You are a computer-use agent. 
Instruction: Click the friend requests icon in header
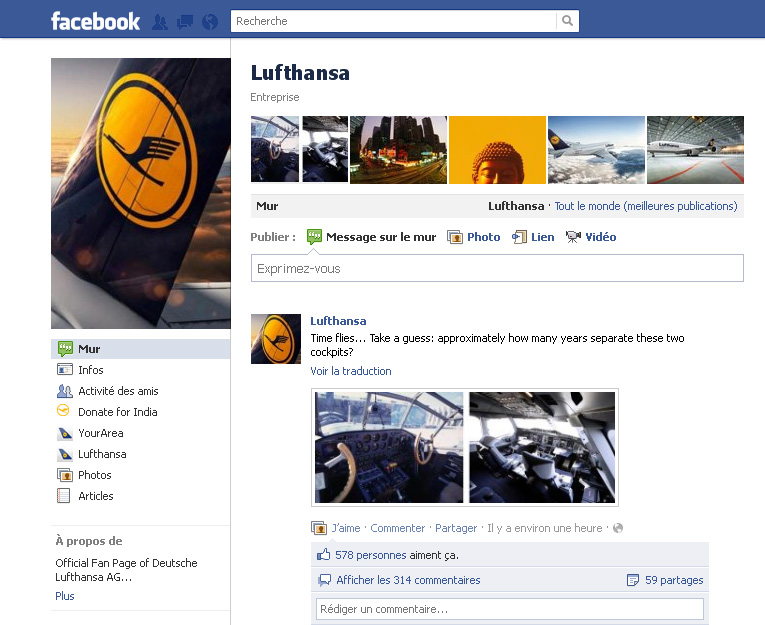(160, 21)
